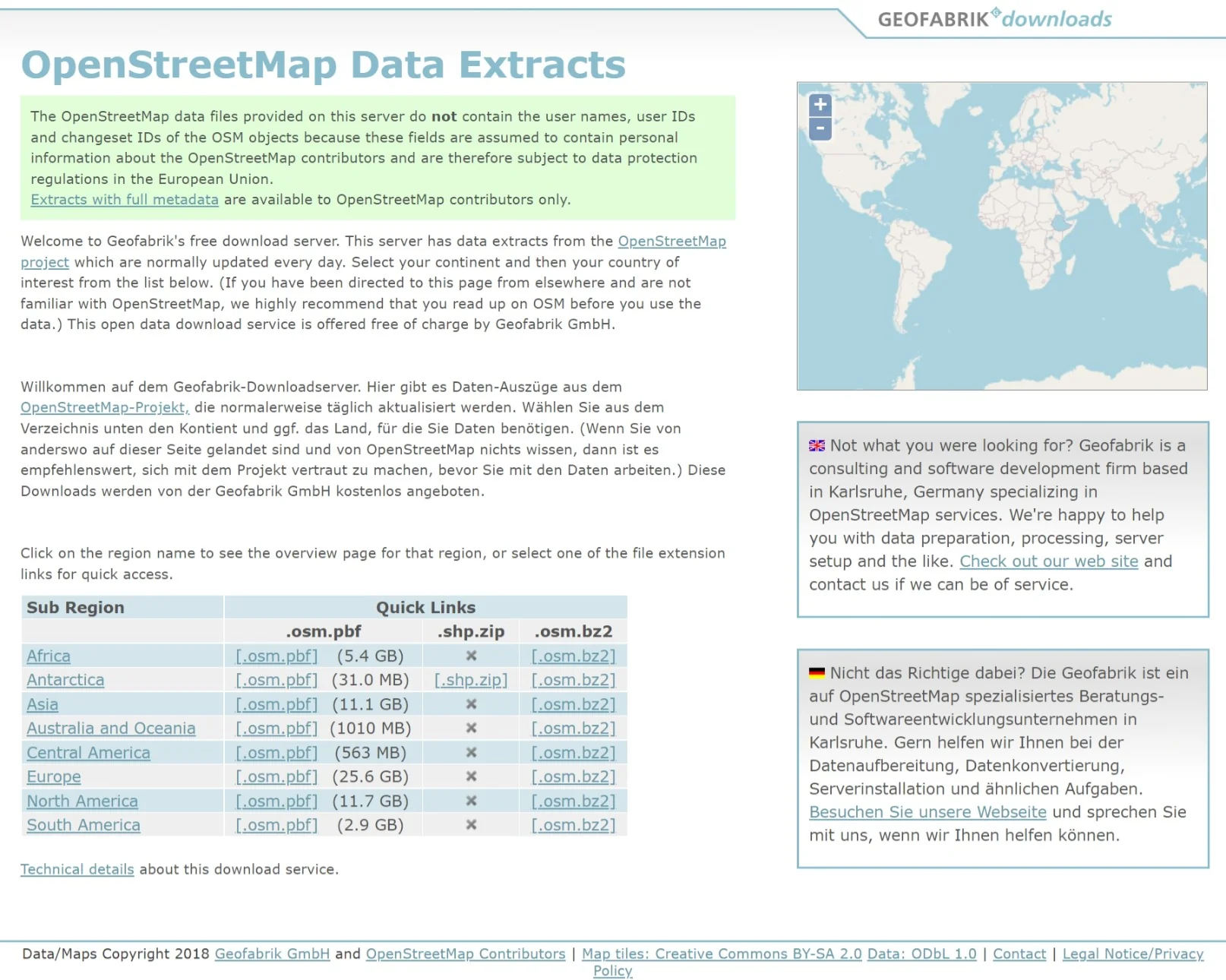1226x980 pixels.
Task: Zoom in on the world map
Action: click(820, 105)
